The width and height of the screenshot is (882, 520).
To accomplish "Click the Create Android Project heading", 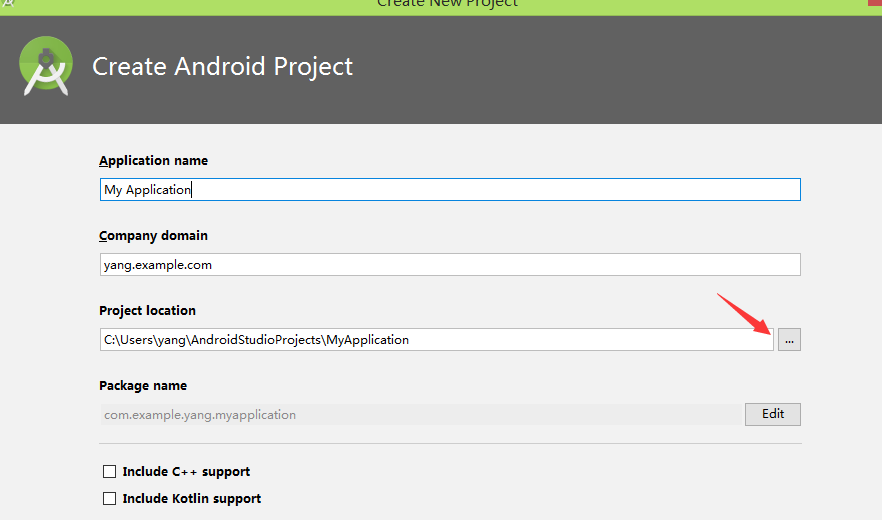I will [222, 66].
